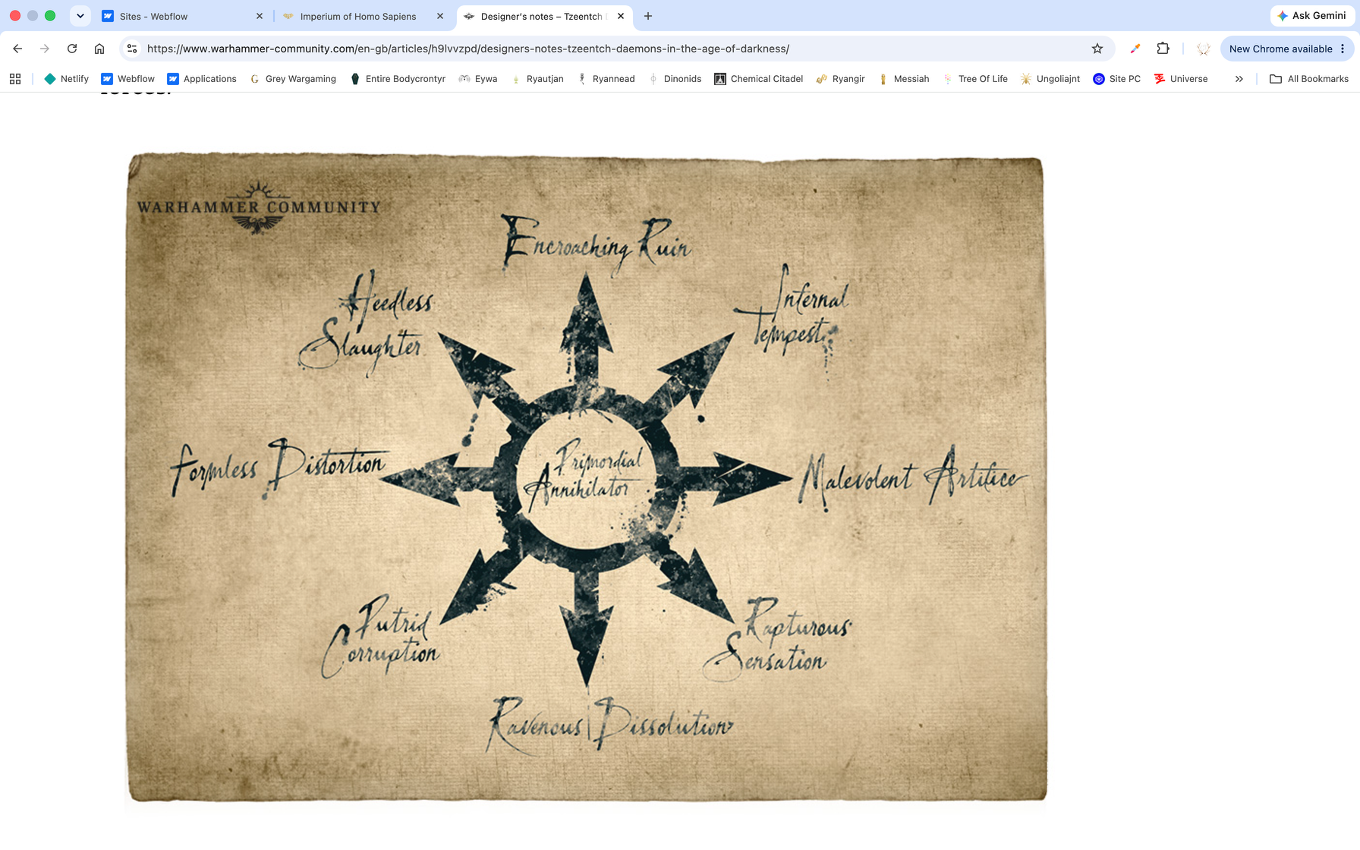The height and width of the screenshot is (850, 1360).
Task: Click the "Putrid Corruption" label
Action: pos(381,639)
